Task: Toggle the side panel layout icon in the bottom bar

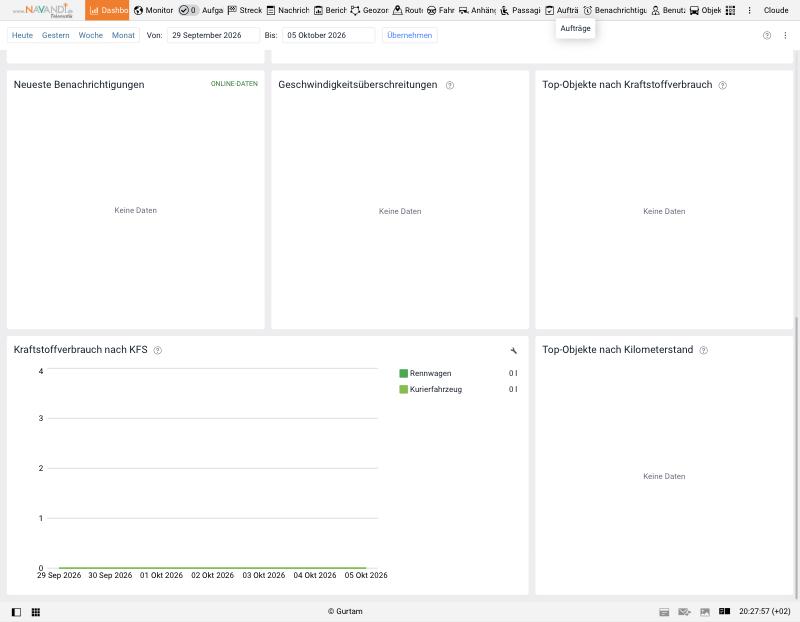Action: (x=16, y=612)
